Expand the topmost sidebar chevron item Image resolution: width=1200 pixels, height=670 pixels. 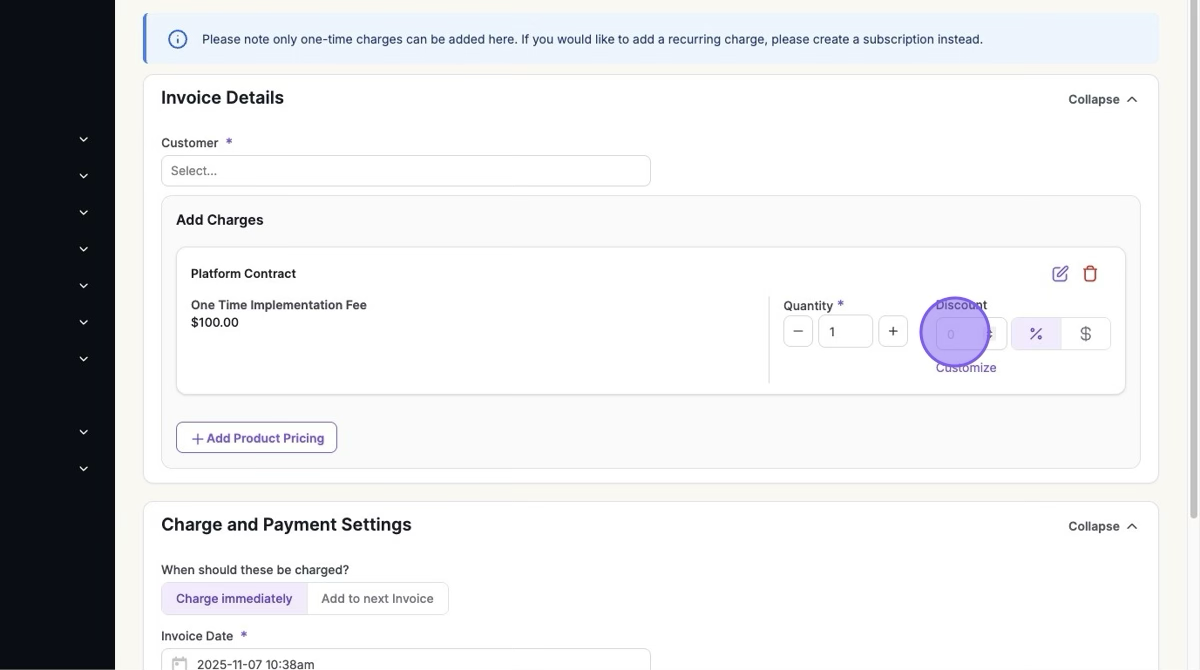coord(84,140)
